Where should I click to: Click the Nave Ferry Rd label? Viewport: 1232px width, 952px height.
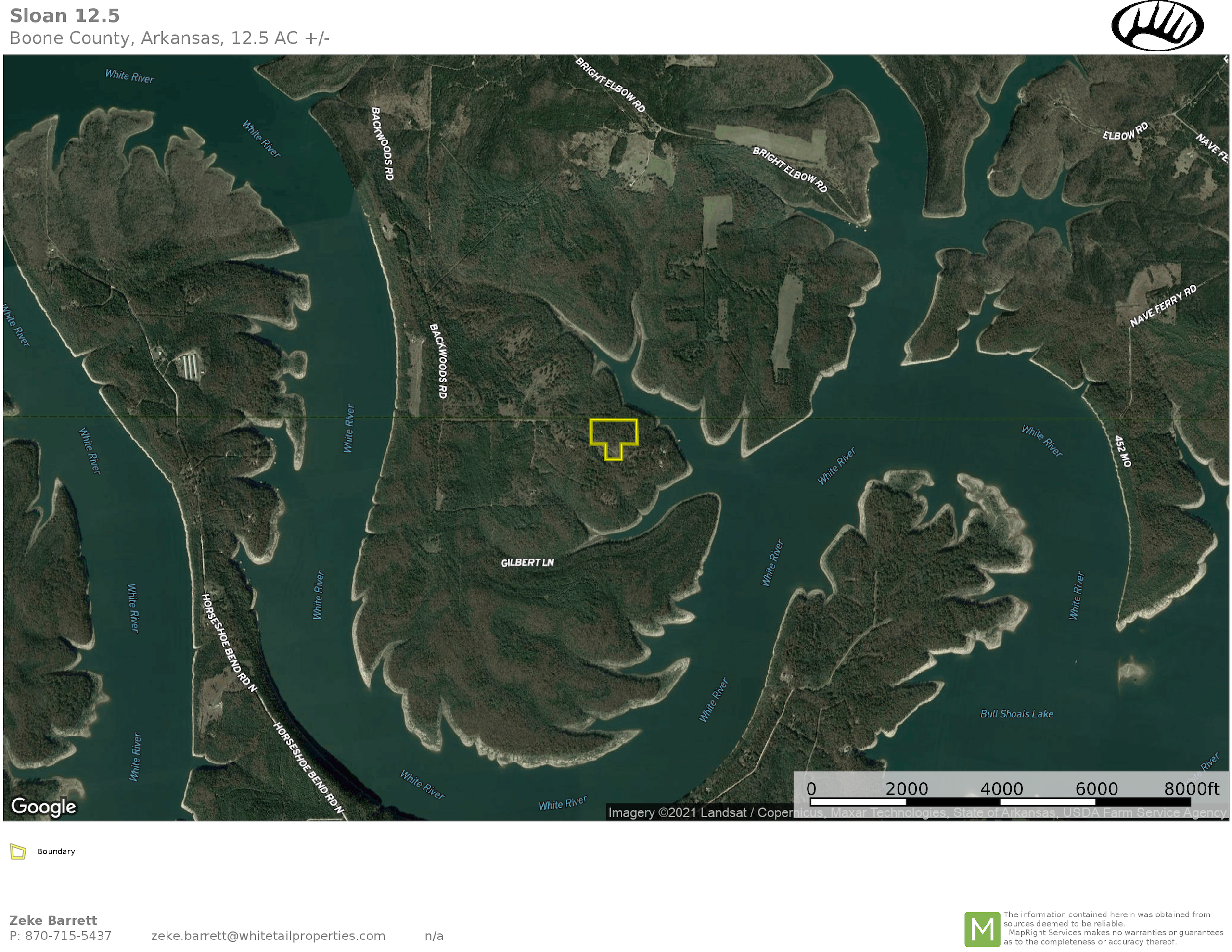1163,306
